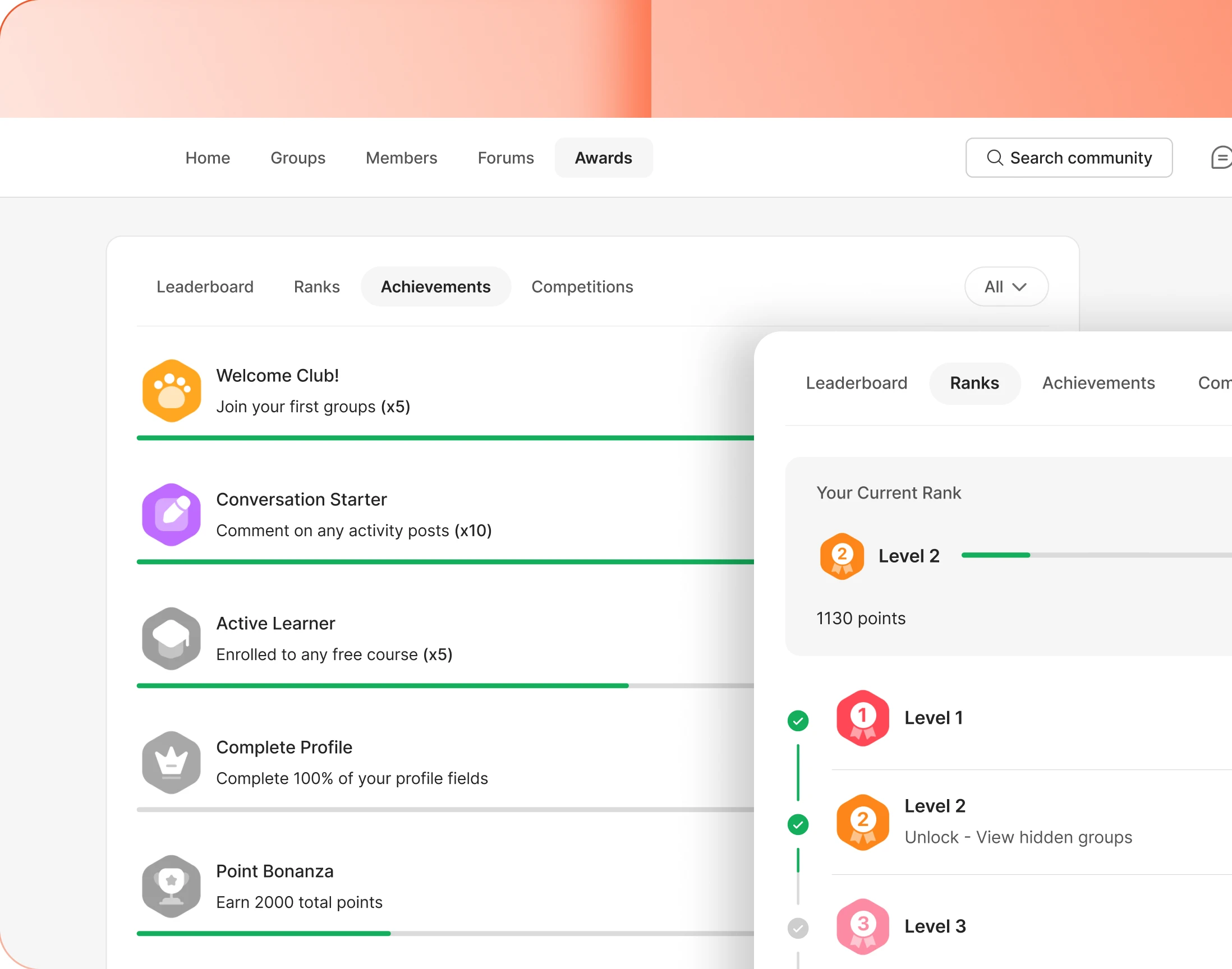Select the active Ranks tab in front panel
1232x969 pixels.
pyautogui.click(x=974, y=383)
